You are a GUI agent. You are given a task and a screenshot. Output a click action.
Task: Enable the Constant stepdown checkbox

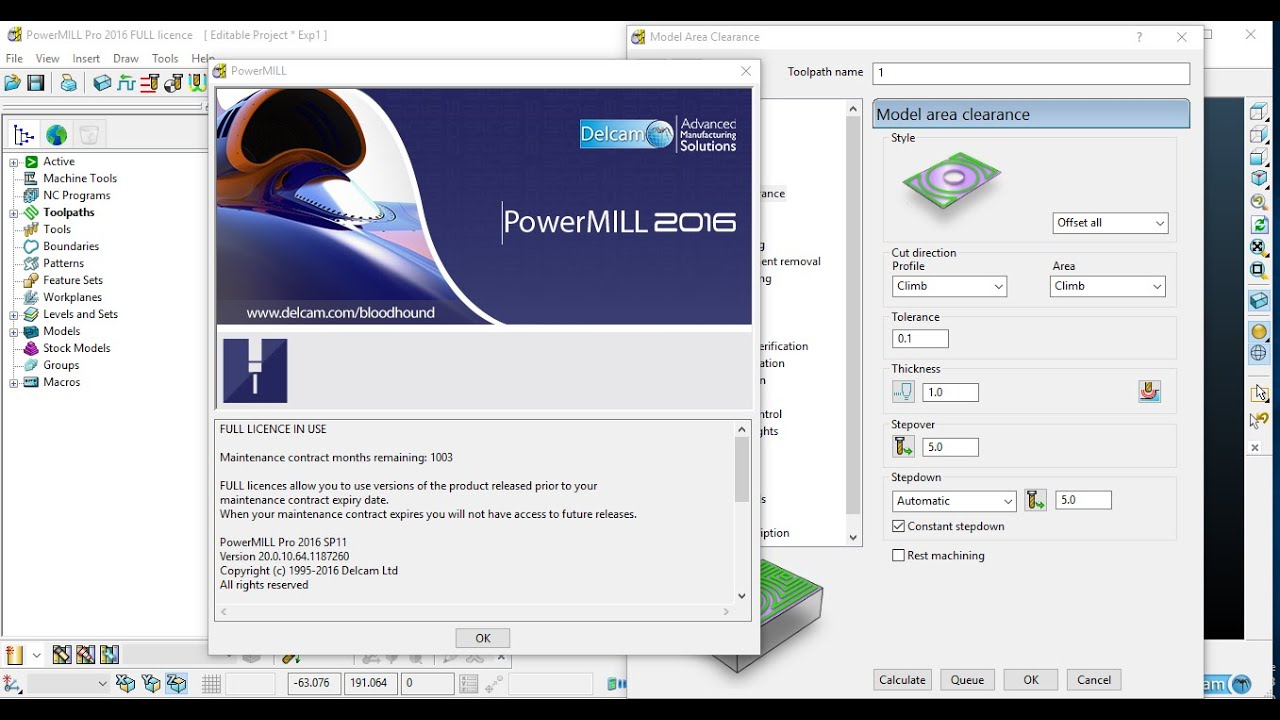pos(896,526)
